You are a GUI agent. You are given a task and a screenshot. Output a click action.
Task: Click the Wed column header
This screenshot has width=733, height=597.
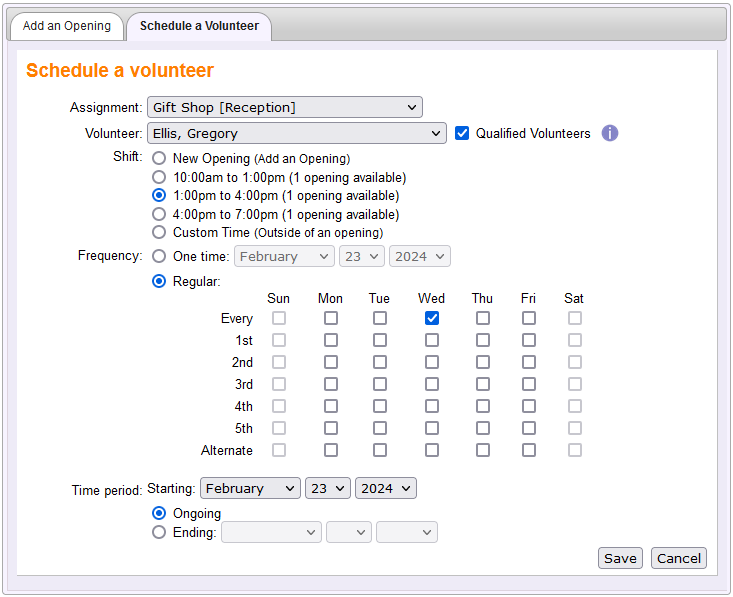[431, 298]
